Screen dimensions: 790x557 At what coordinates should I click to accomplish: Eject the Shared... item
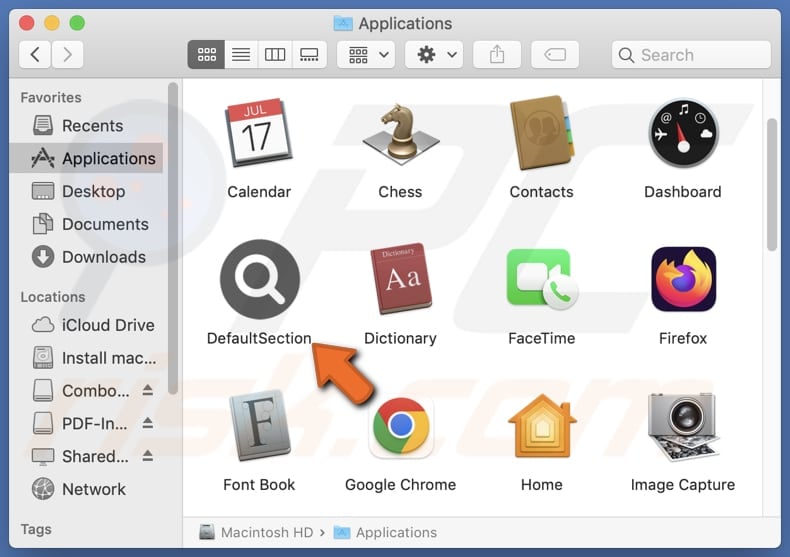(x=148, y=456)
